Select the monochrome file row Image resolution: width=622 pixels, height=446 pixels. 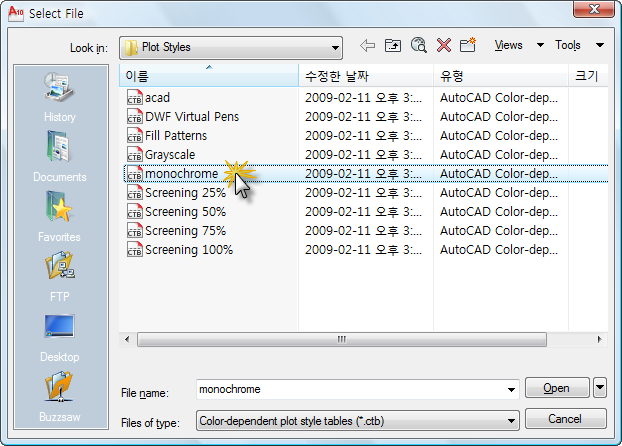pyautogui.click(x=366, y=173)
